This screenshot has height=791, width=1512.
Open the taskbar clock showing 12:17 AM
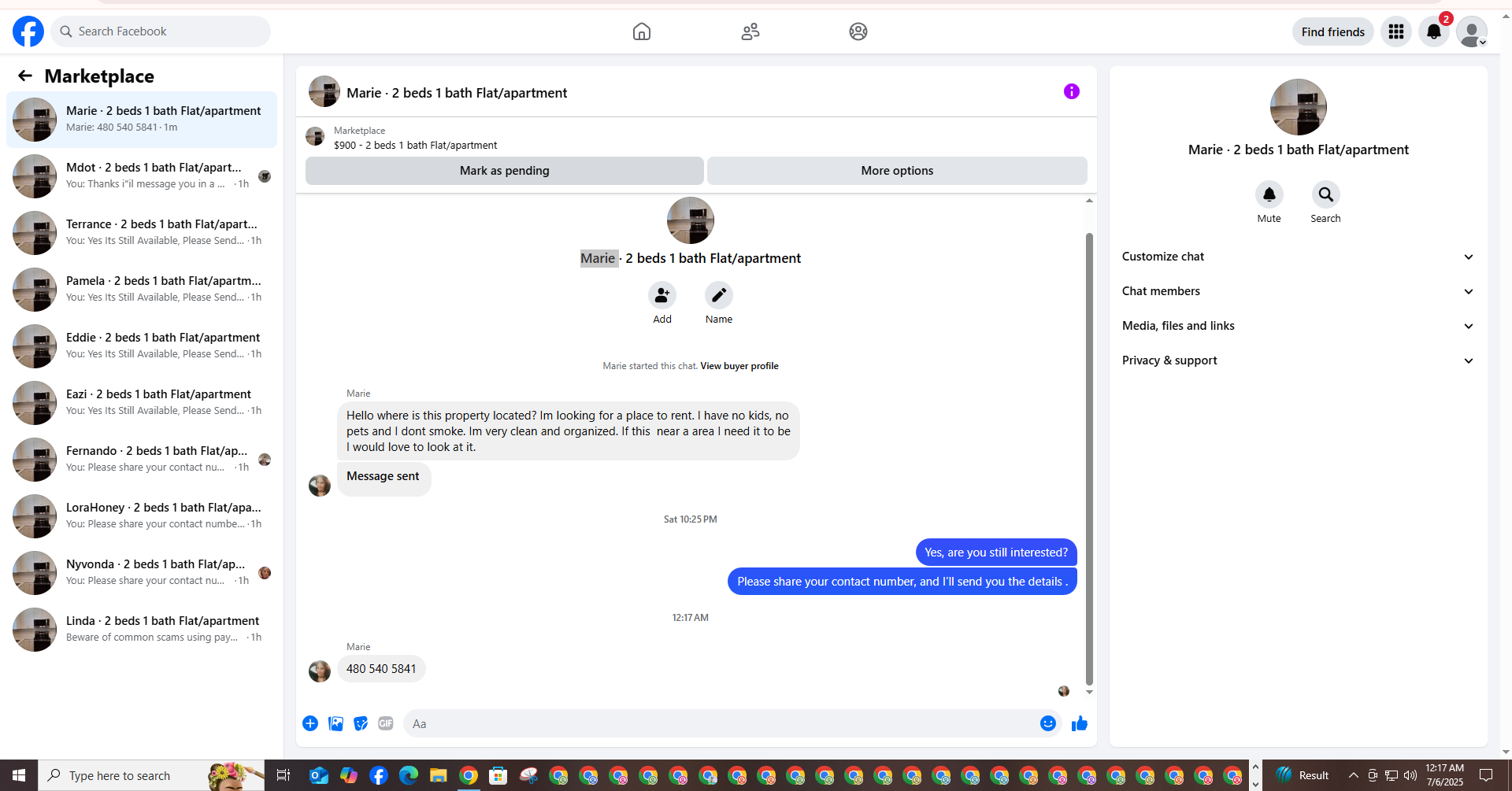1445,775
